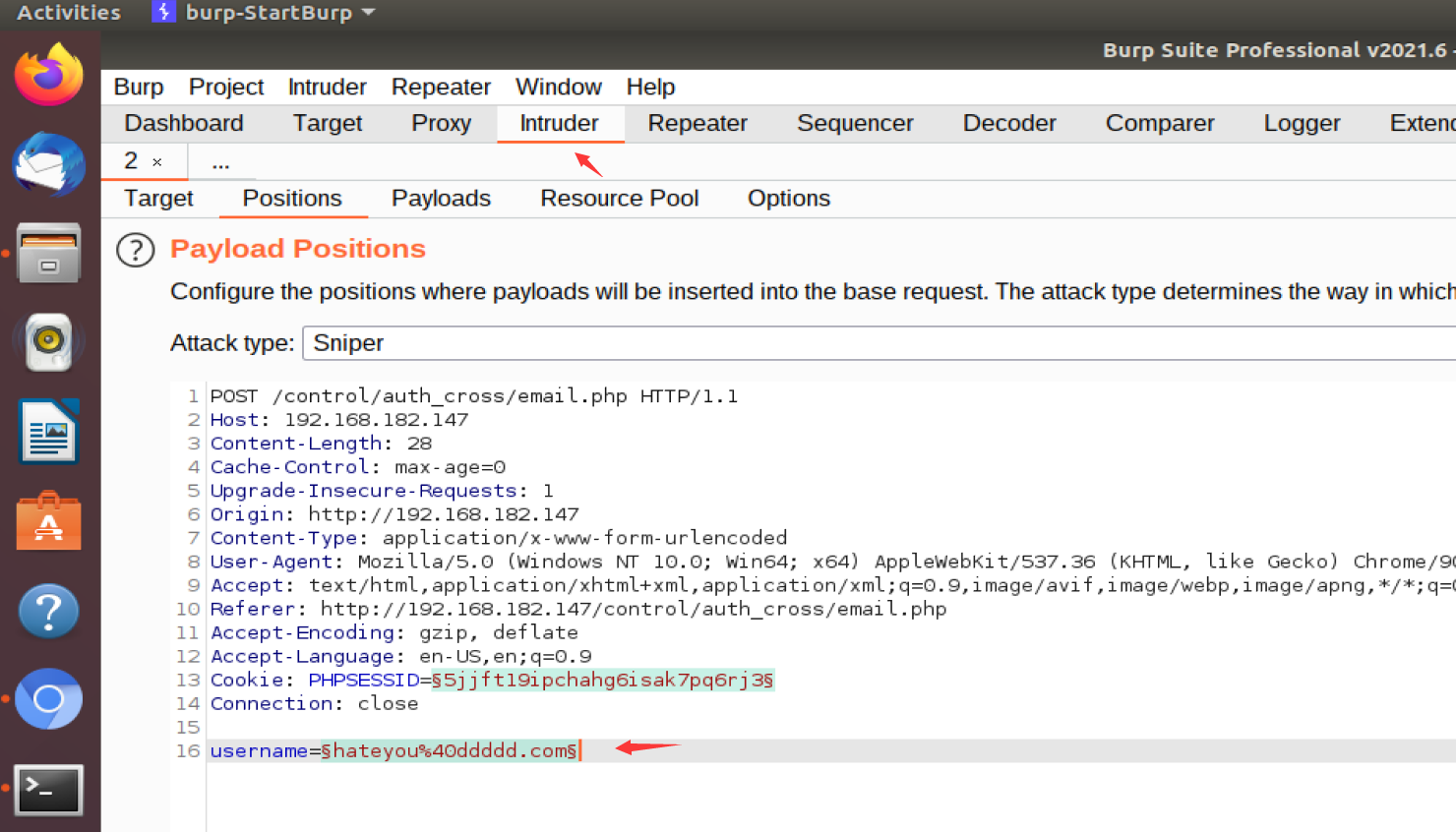Image resolution: width=1456 pixels, height=832 pixels.
Task: Open Ubuntu Software store icon
Action: point(49,521)
